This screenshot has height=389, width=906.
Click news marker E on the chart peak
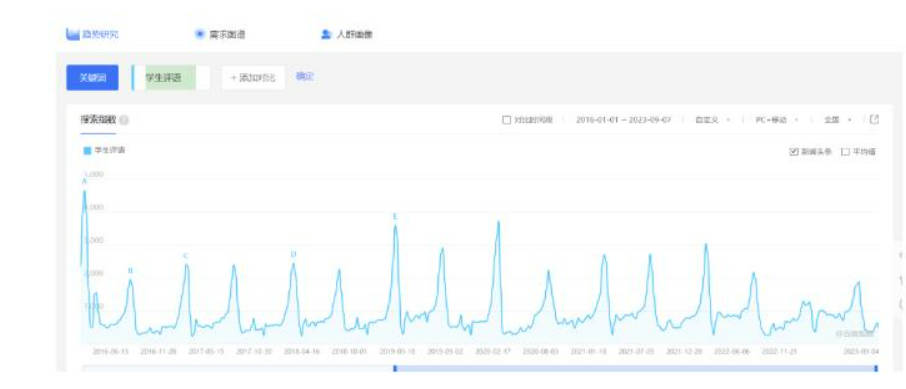tap(395, 216)
